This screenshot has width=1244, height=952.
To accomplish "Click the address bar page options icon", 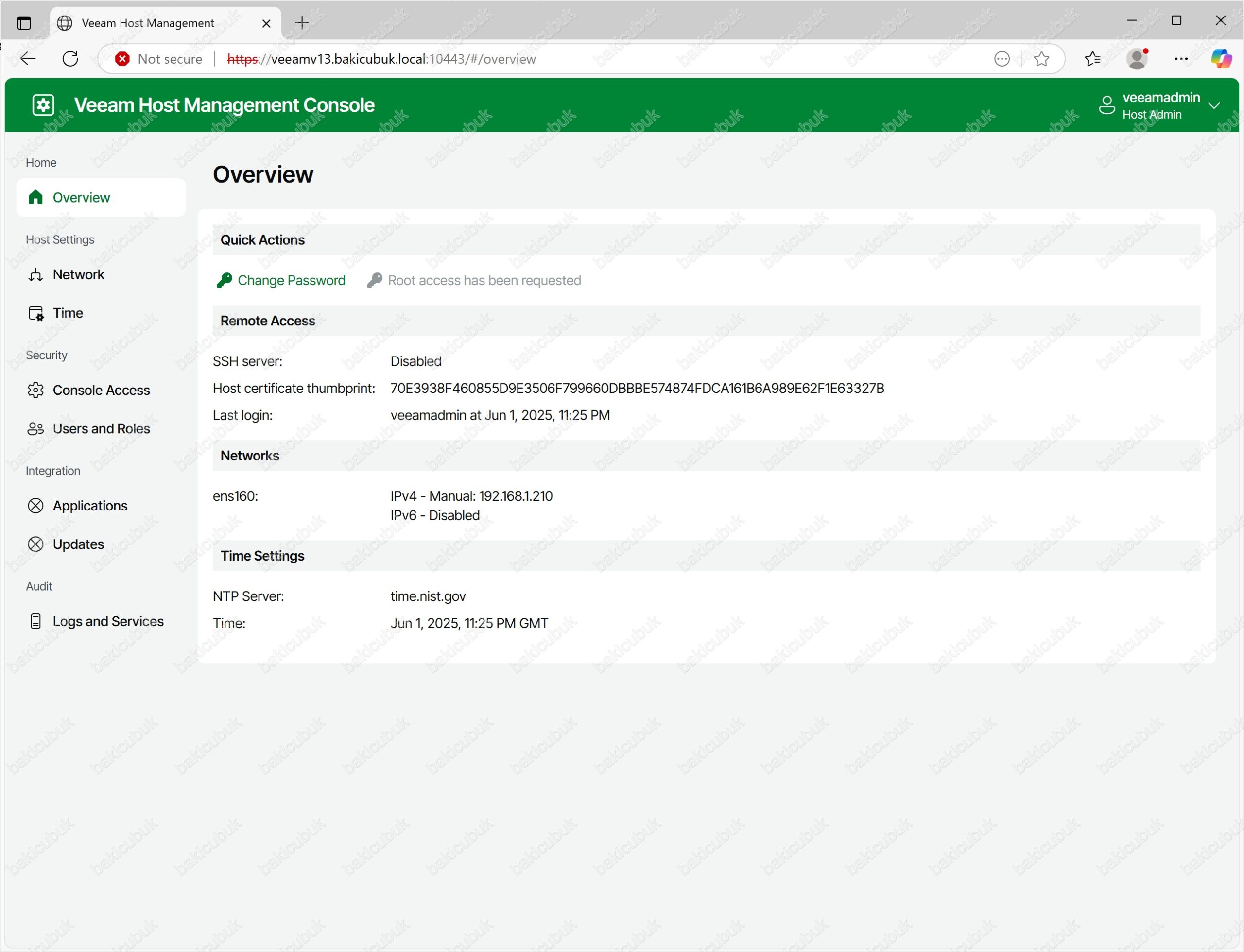I will point(1002,59).
